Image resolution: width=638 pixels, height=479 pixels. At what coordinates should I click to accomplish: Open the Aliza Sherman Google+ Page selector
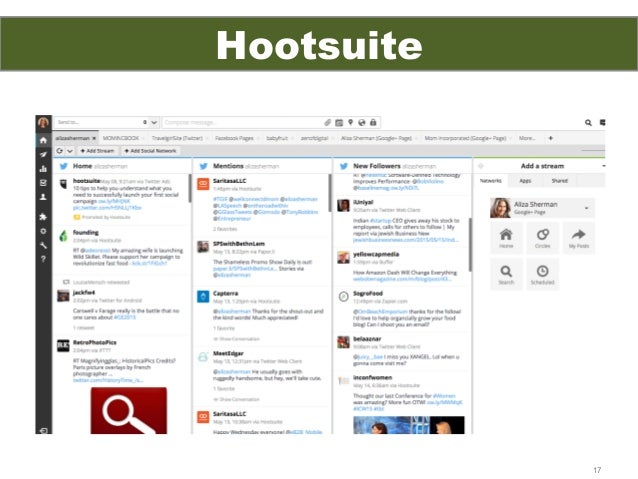click(542, 208)
